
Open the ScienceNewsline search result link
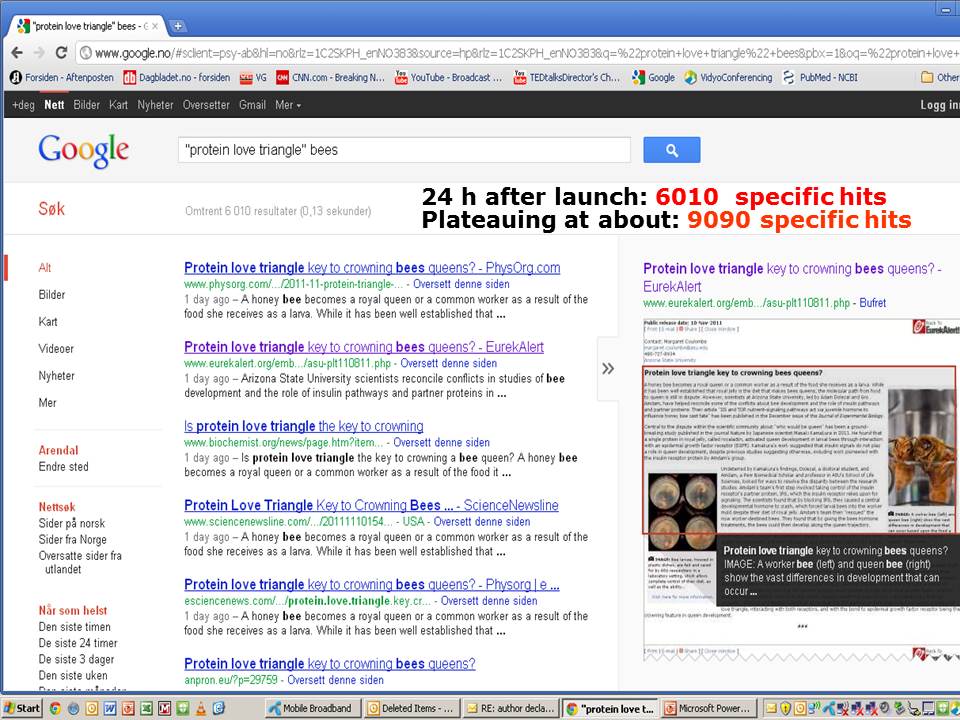pyautogui.click(x=371, y=505)
